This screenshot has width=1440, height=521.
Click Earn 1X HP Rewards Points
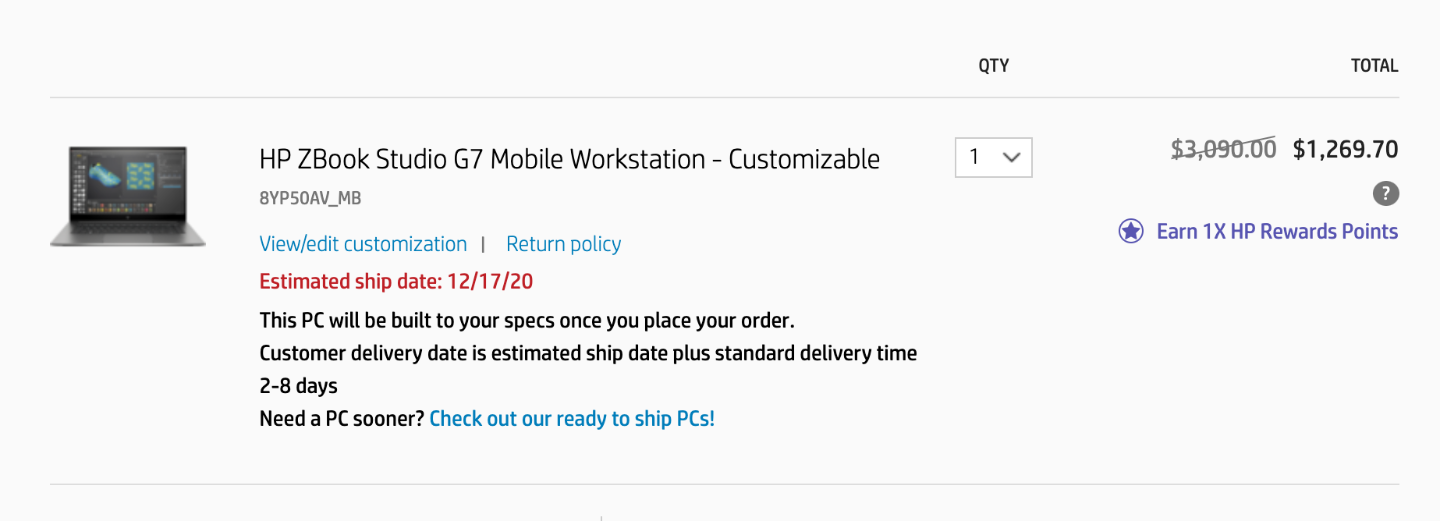(x=1277, y=232)
